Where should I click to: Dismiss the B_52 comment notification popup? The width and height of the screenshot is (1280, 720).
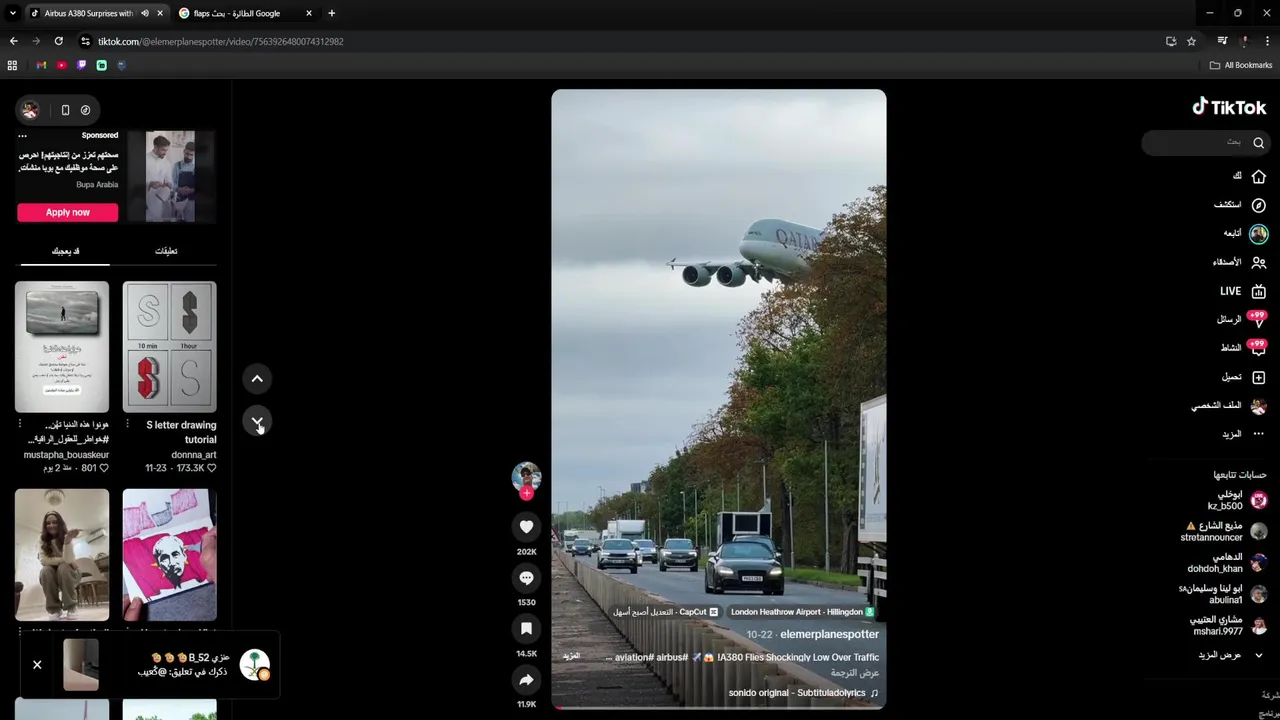pos(37,664)
